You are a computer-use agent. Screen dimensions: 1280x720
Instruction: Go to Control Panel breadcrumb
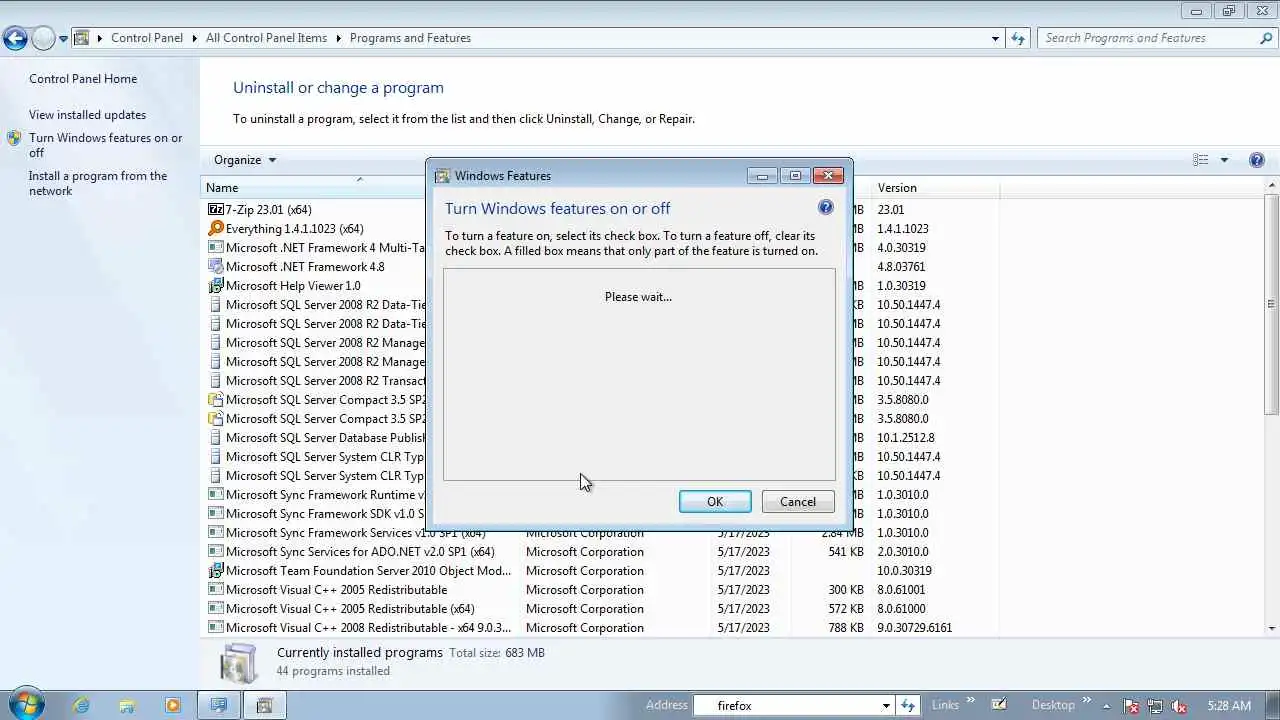pos(147,38)
